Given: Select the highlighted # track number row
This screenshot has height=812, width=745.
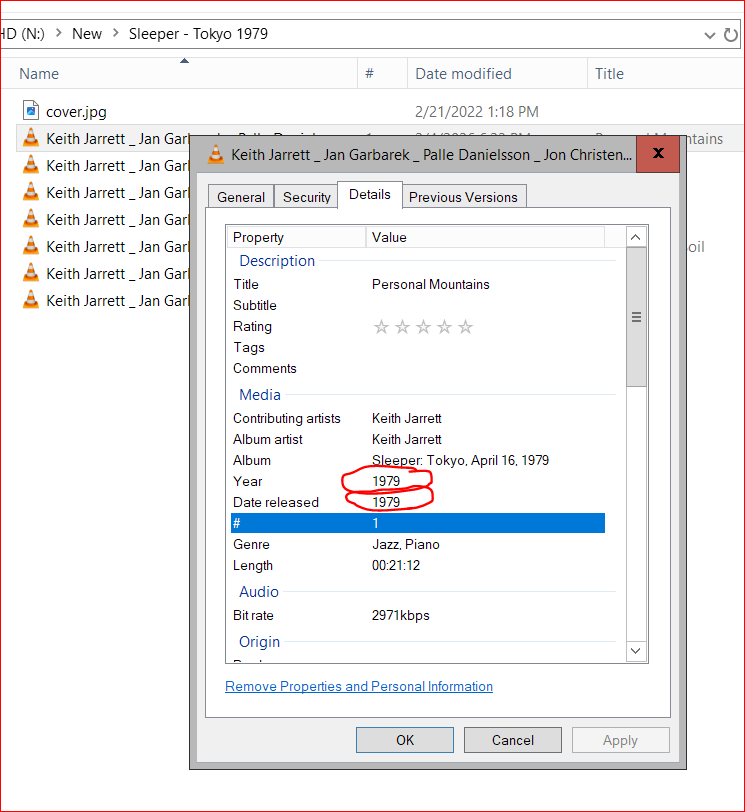Looking at the screenshot, I should coord(418,523).
